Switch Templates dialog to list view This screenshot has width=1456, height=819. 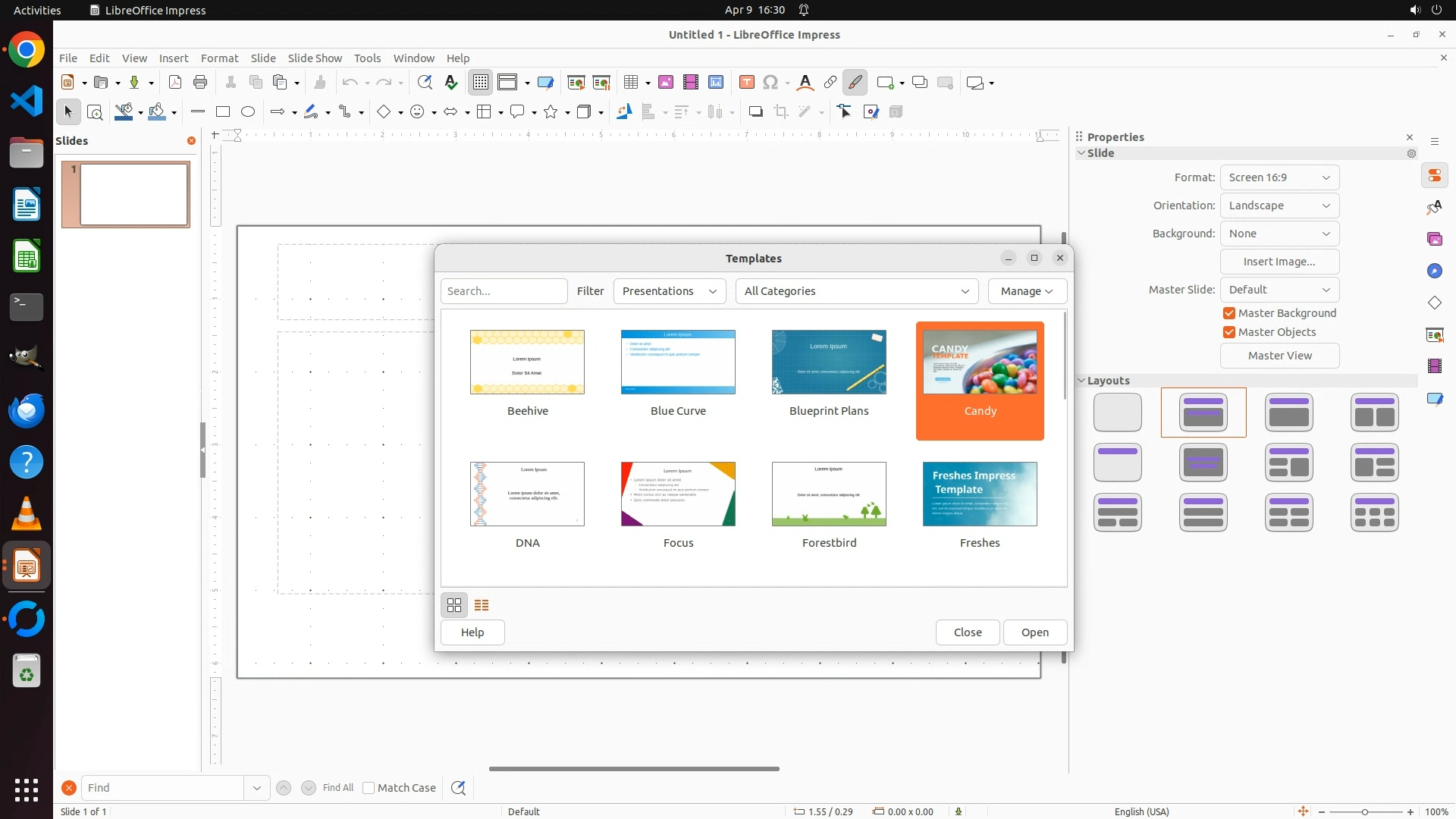(482, 605)
